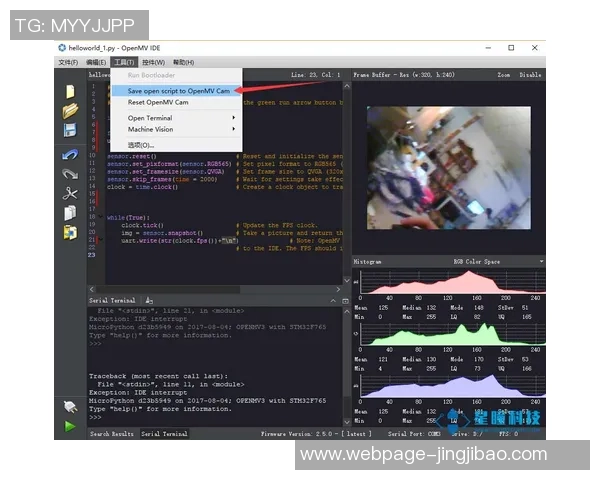The image size is (600, 480).
Task: Click the Open File folder icon
Action: (x=70, y=111)
